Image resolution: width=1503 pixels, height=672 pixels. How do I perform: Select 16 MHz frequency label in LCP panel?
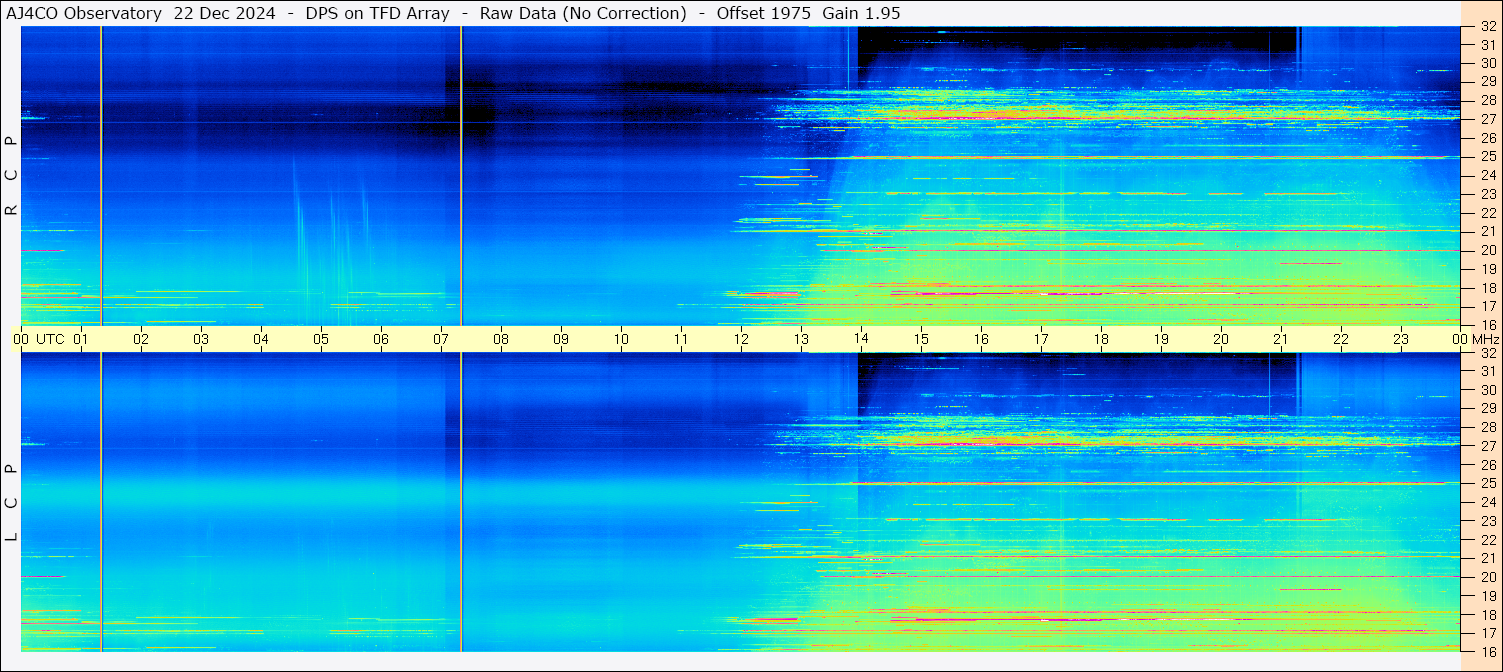pos(1487,652)
